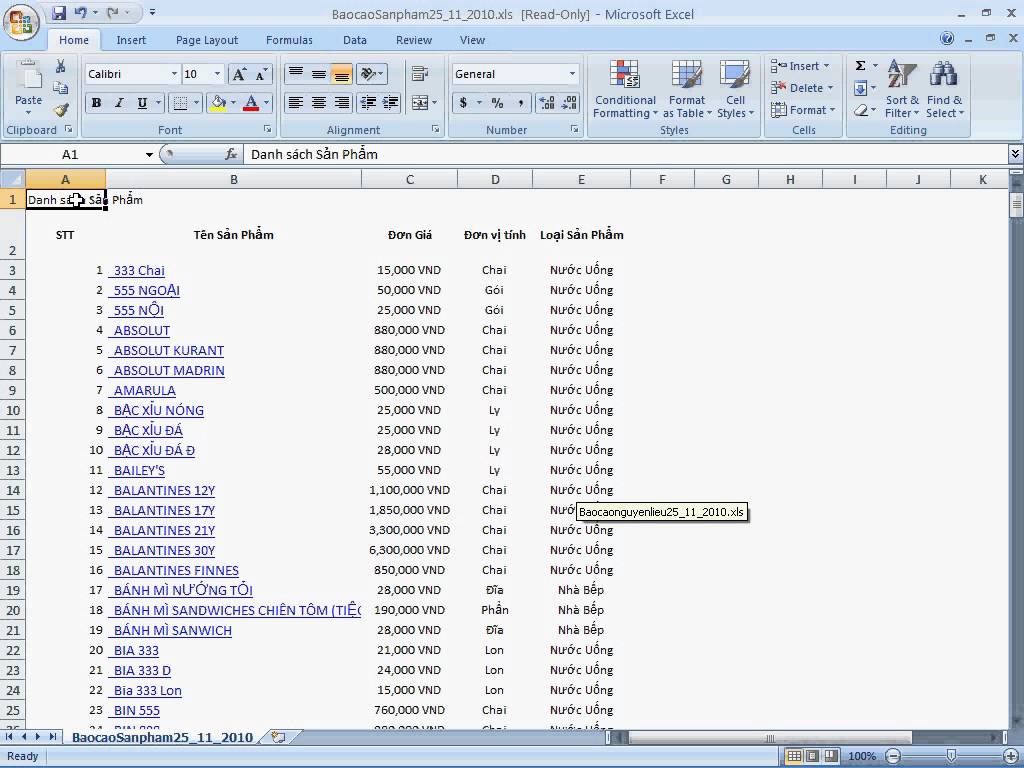Viewport: 1024px width, 768px height.
Task: Click the zoom slider in status bar
Action: pyautogui.click(x=950, y=756)
